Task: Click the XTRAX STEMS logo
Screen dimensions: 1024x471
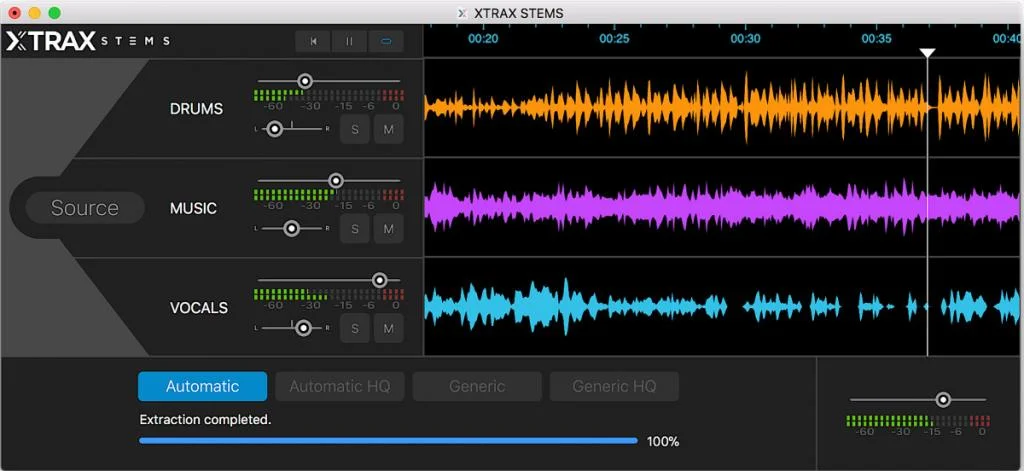Action: pos(88,41)
